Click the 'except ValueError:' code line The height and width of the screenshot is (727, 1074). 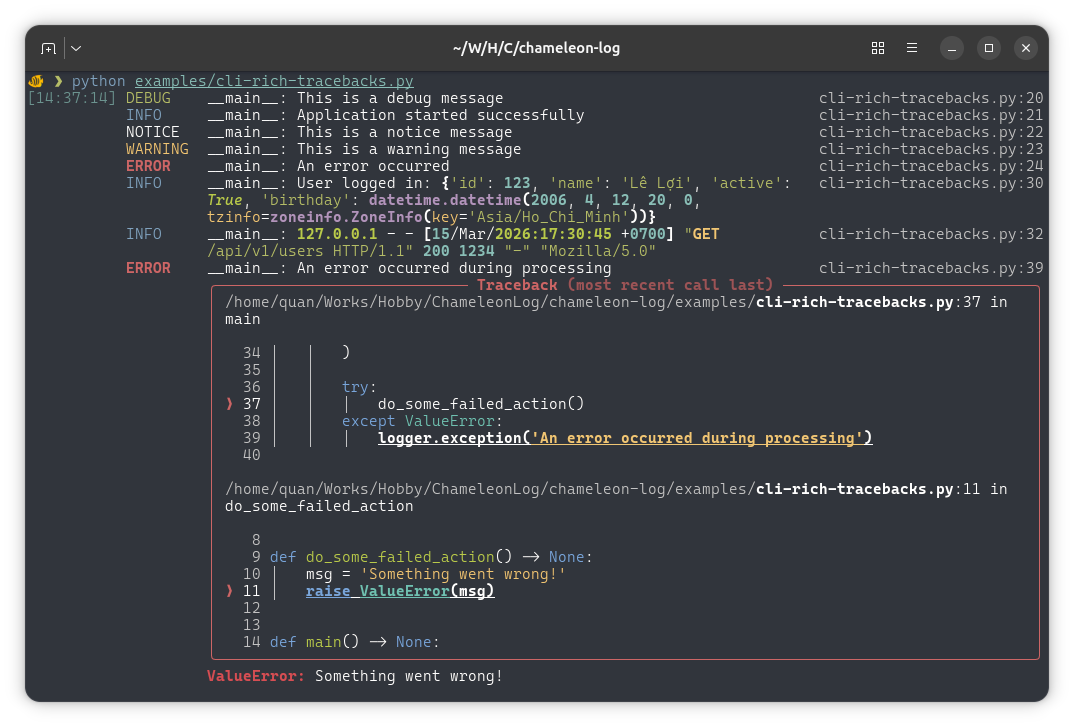click(x=422, y=421)
